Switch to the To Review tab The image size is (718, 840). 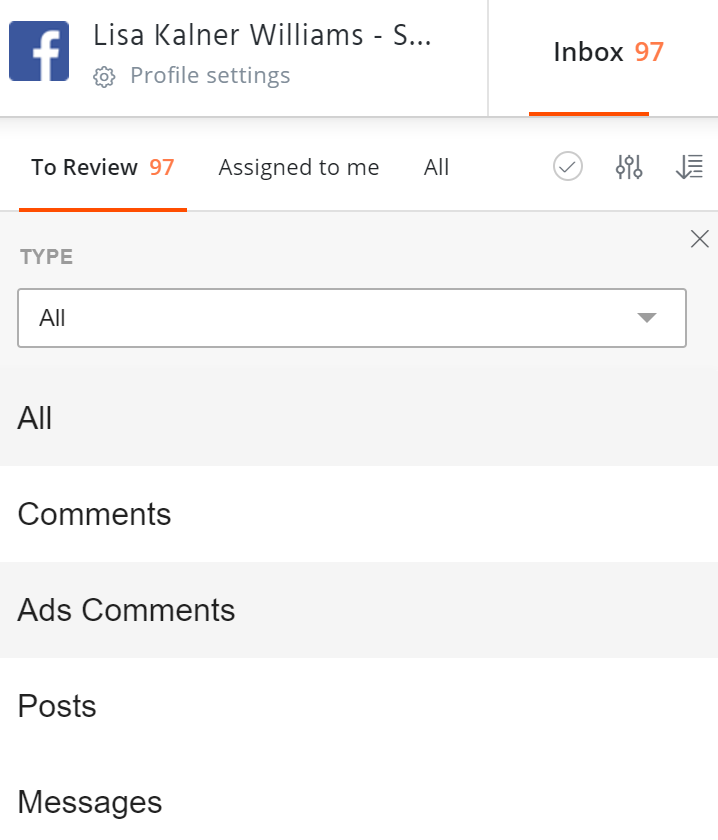pyautogui.click(x=85, y=167)
